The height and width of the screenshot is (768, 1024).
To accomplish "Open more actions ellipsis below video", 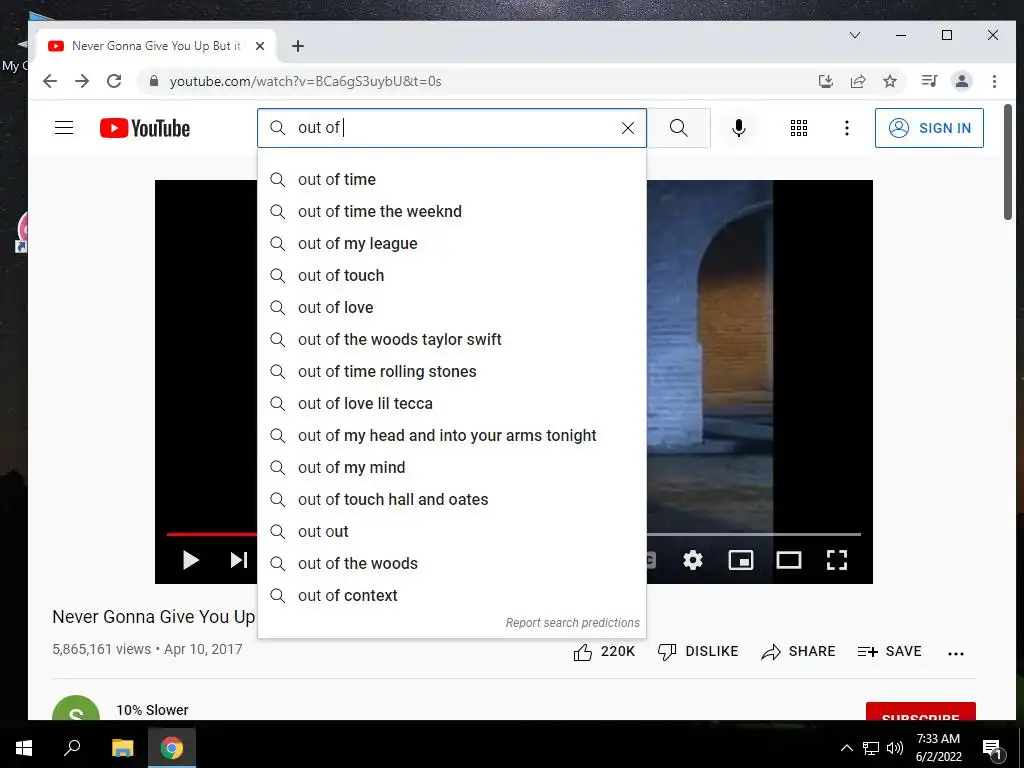I will pos(955,653).
